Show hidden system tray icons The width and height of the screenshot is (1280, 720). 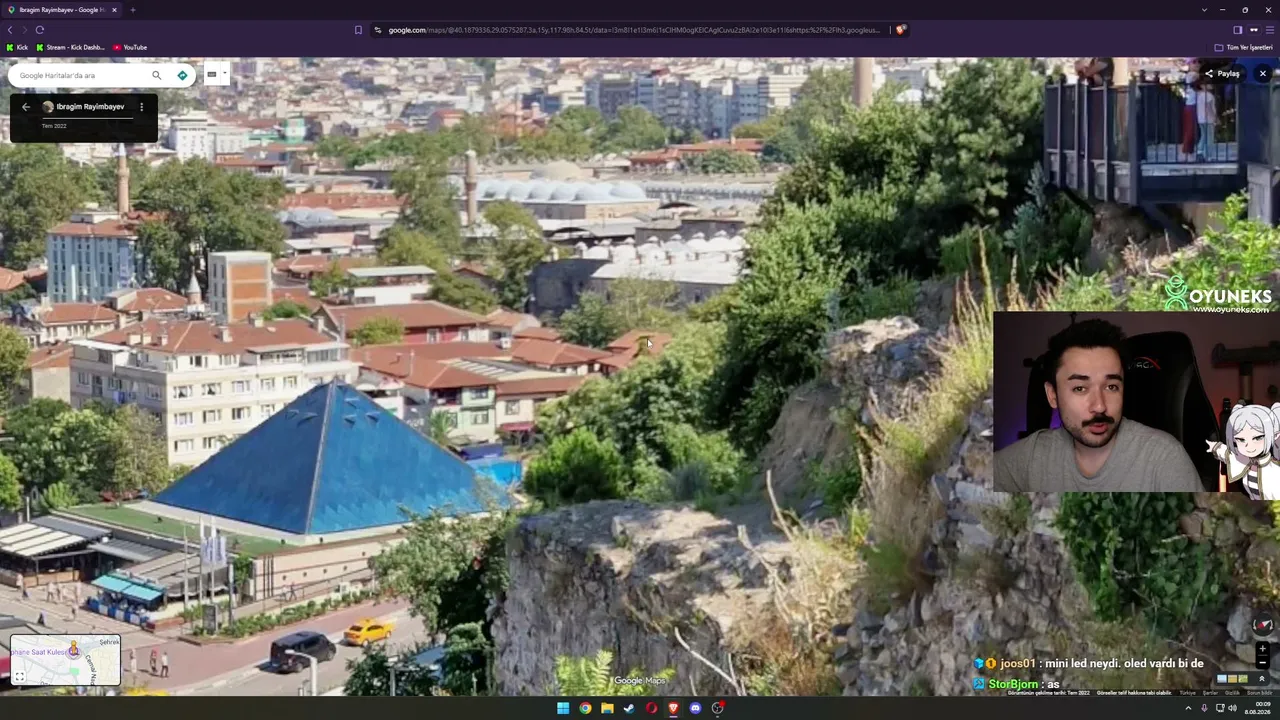click(1189, 708)
